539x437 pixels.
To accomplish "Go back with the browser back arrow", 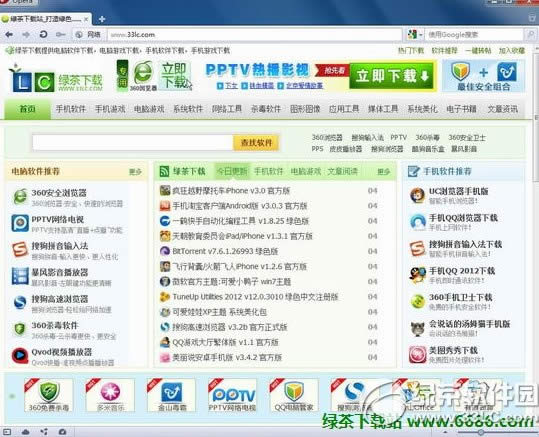I will click(x=9, y=34).
